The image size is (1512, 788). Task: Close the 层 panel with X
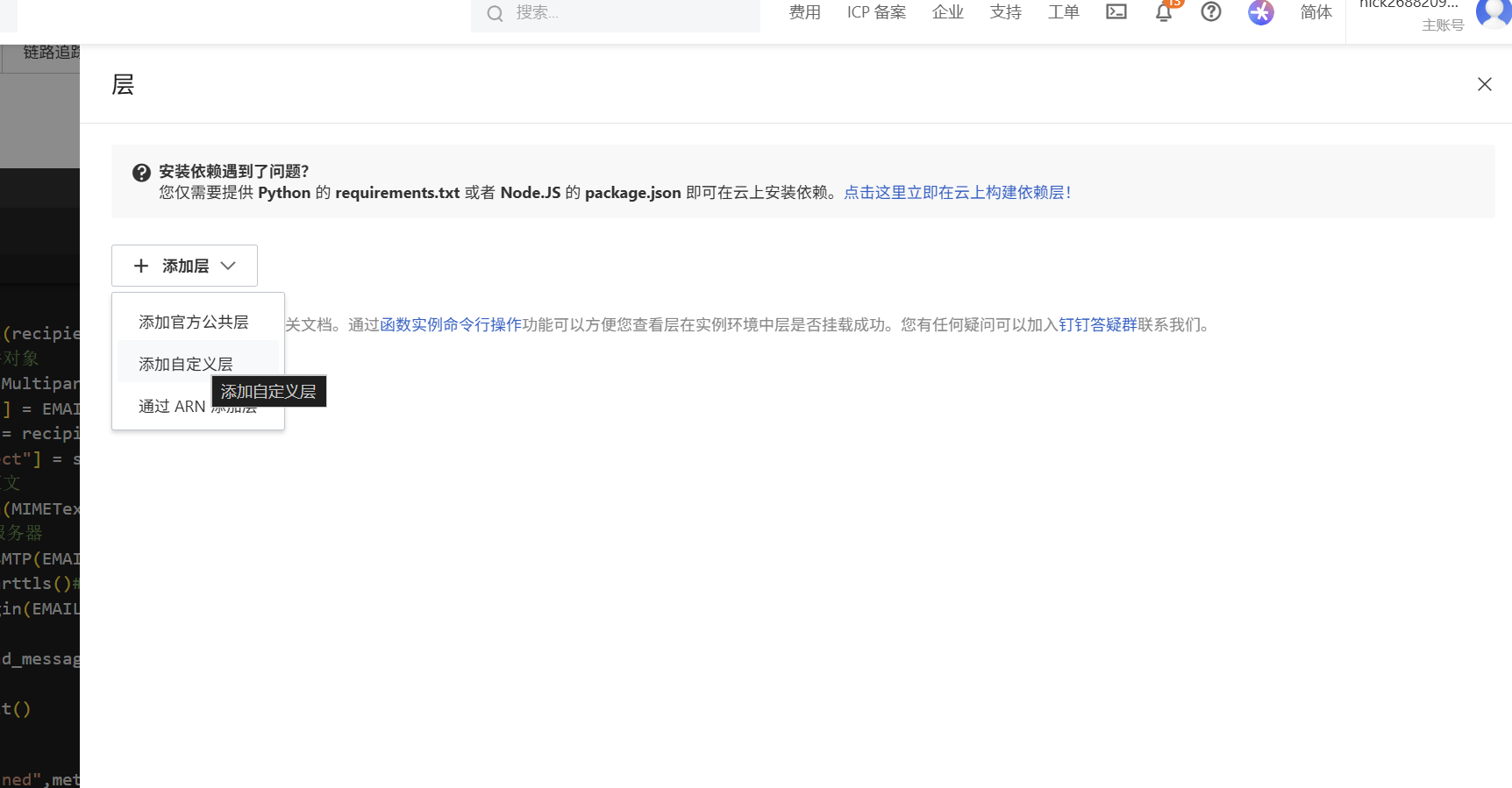coord(1484,84)
